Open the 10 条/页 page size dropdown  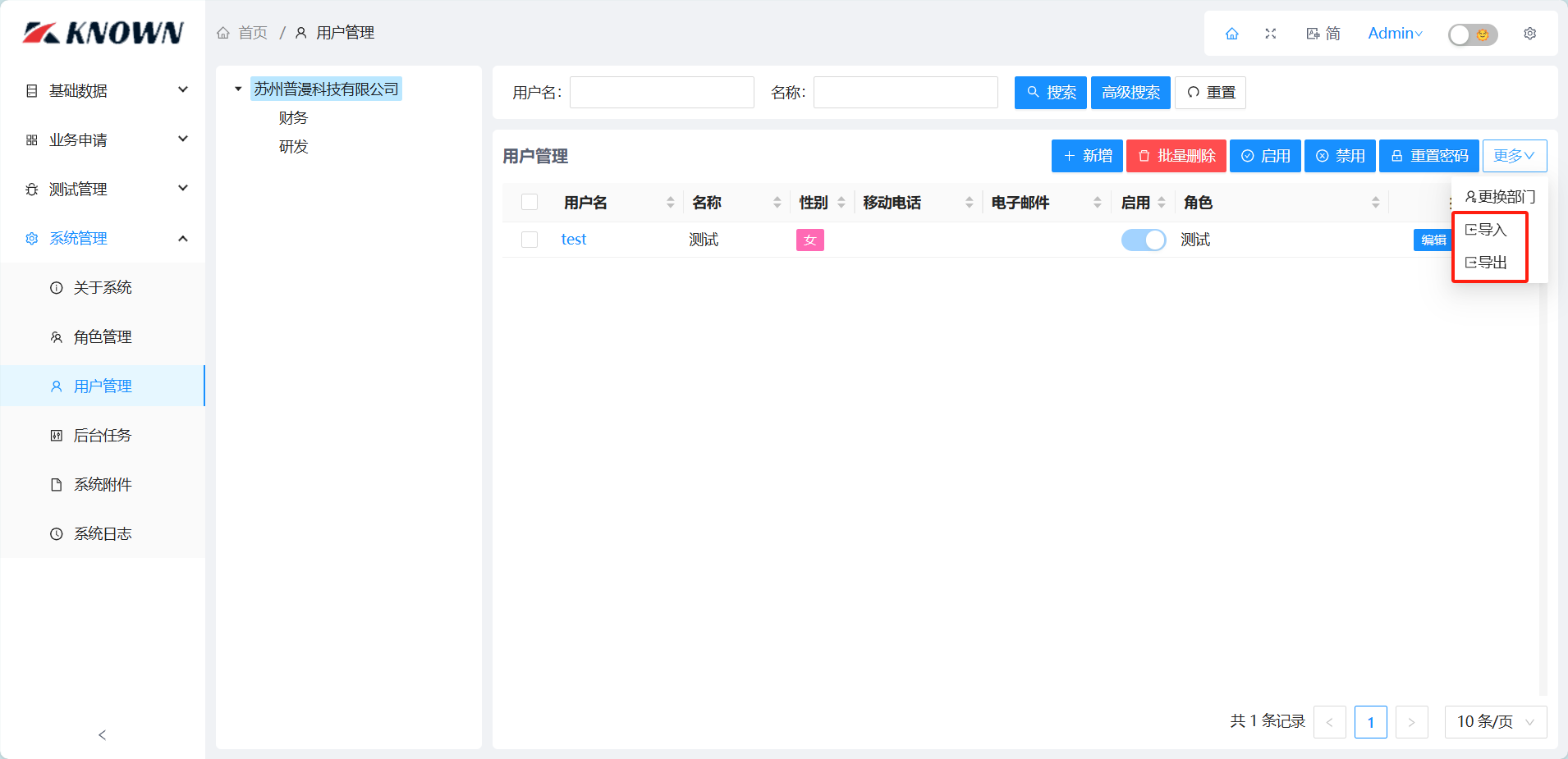tap(1496, 722)
